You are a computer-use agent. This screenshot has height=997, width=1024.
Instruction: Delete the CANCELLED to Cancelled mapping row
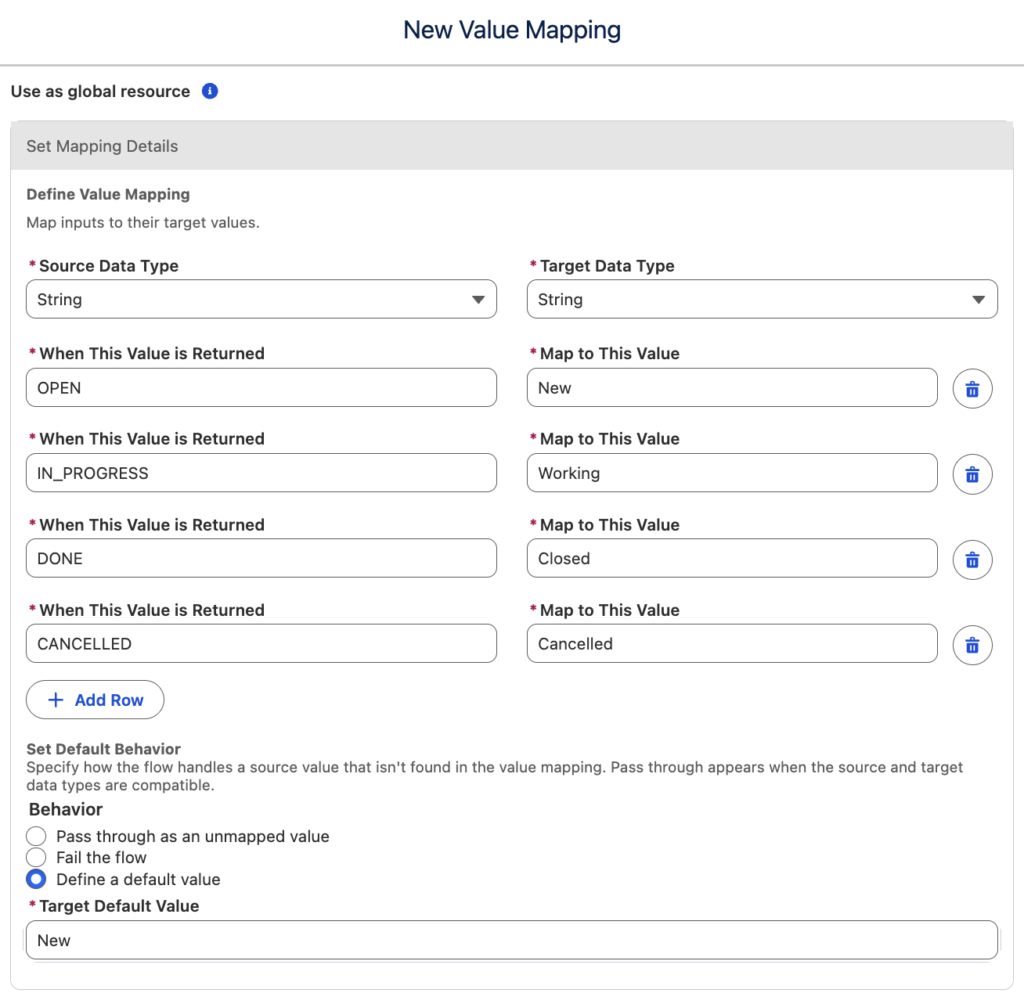pyautogui.click(x=972, y=644)
